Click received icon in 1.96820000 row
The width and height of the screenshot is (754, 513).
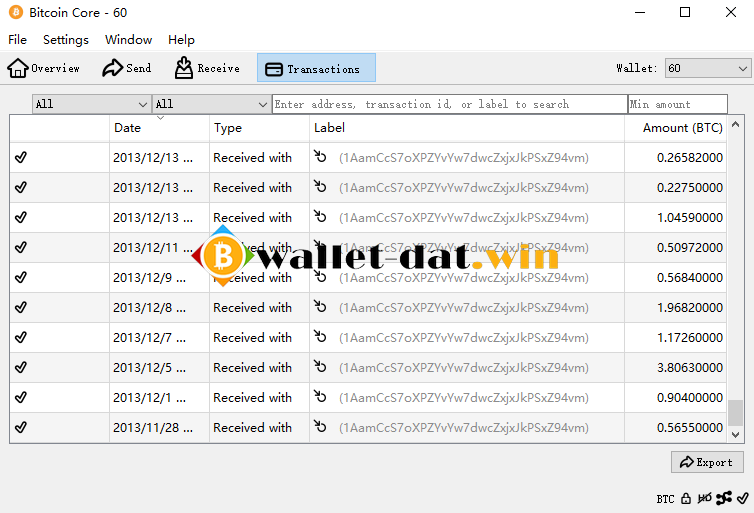click(x=320, y=306)
